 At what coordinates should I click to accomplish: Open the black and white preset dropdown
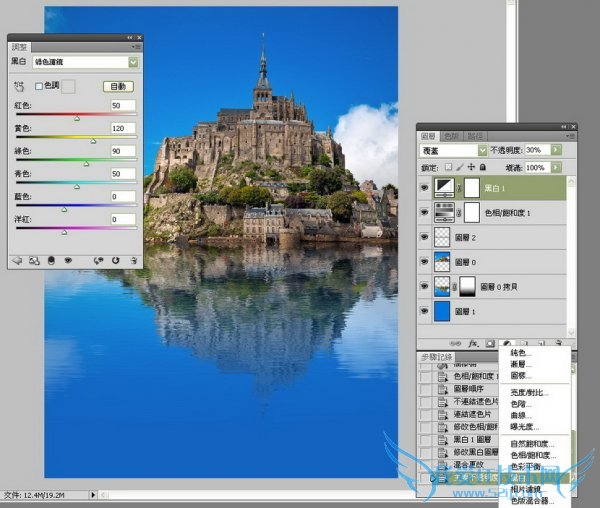point(134,62)
